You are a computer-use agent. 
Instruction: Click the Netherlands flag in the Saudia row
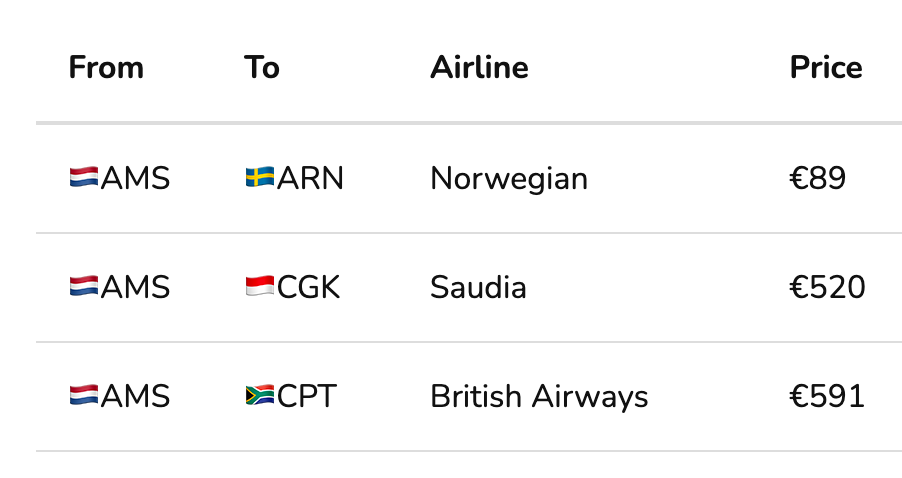click(84, 286)
